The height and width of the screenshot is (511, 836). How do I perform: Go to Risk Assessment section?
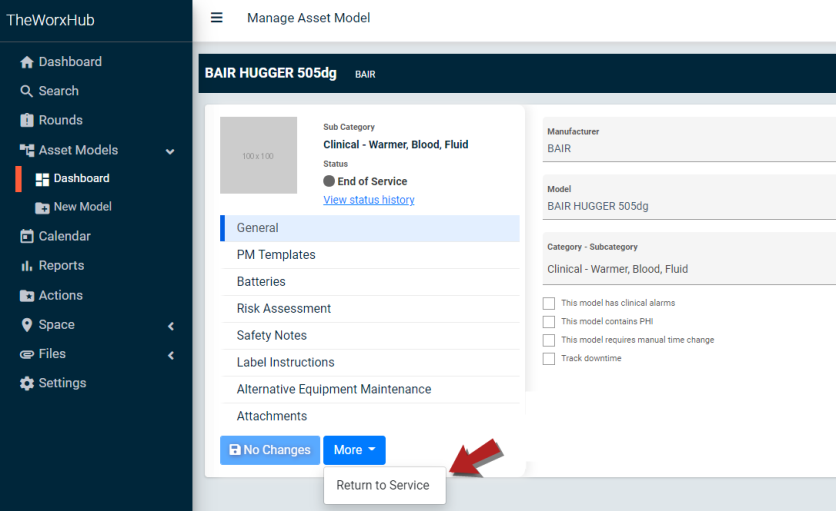click(x=370, y=309)
